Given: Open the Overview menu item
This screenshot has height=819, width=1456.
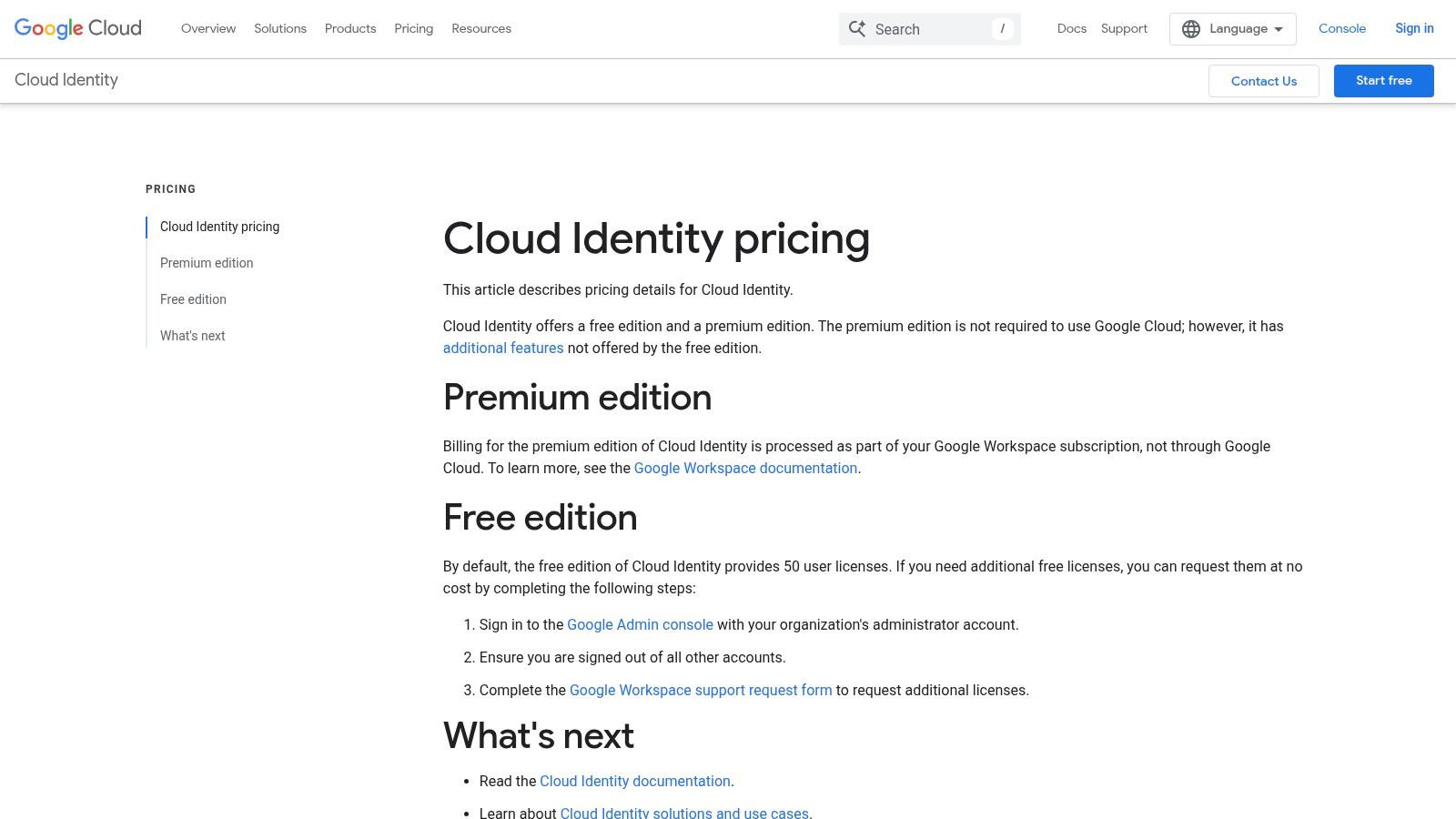Looking at the screenshot, I should pos(208,28).
